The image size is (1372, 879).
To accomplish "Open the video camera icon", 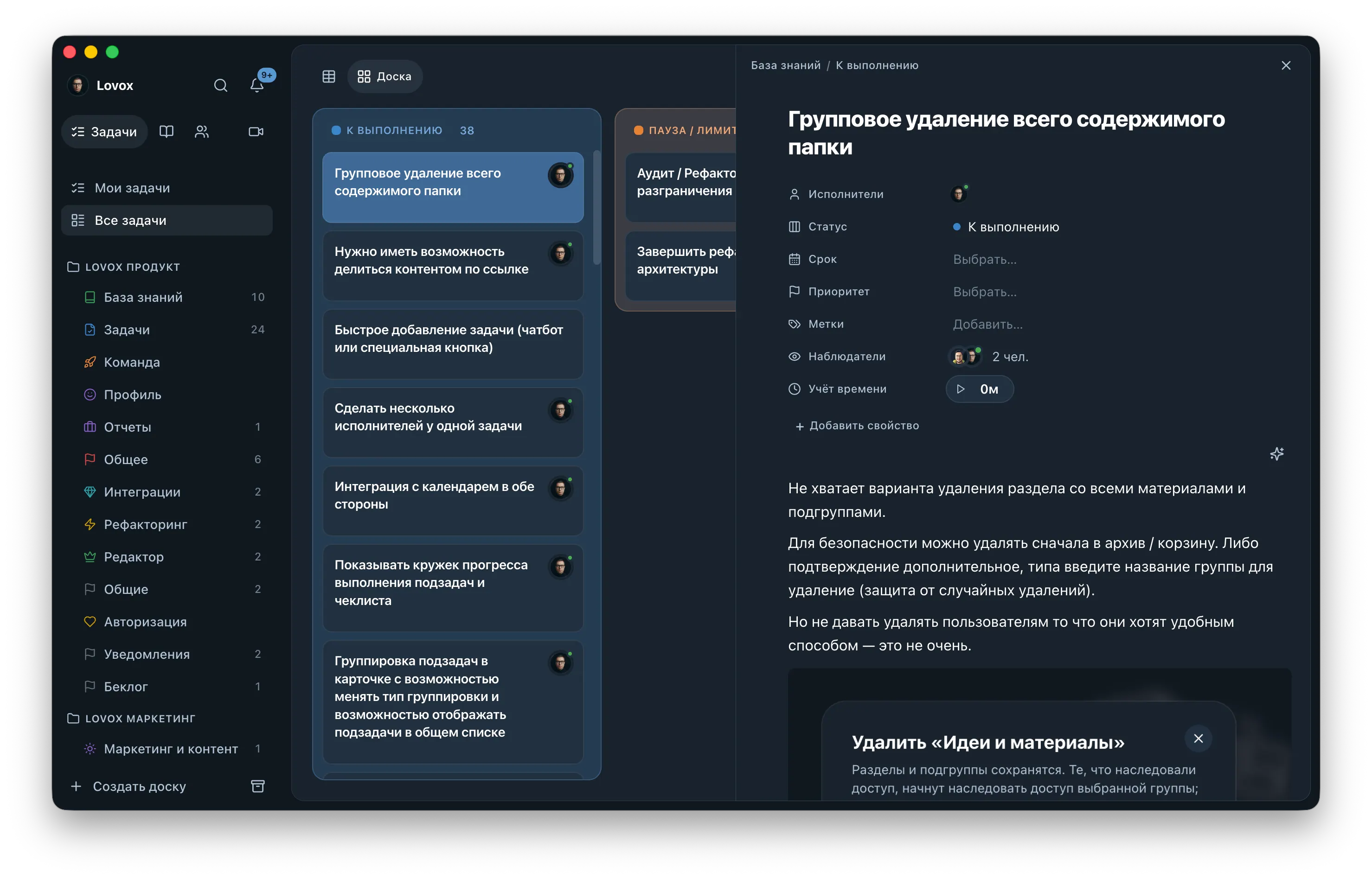I will pos(256,132).
